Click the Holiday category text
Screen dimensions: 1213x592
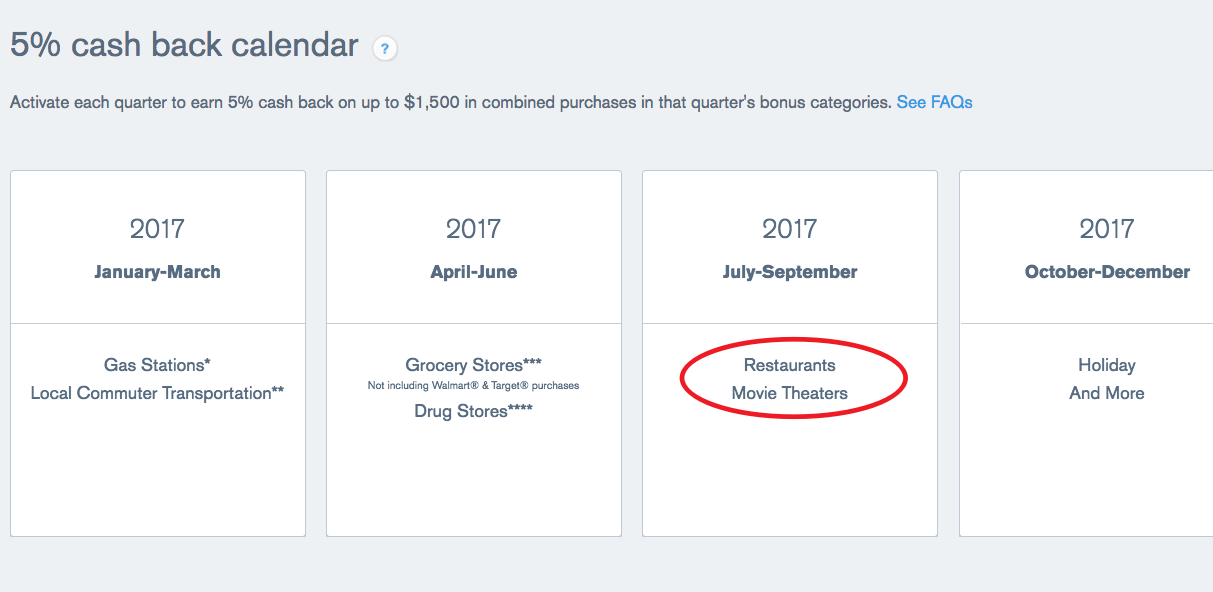tap(1107, 365)
